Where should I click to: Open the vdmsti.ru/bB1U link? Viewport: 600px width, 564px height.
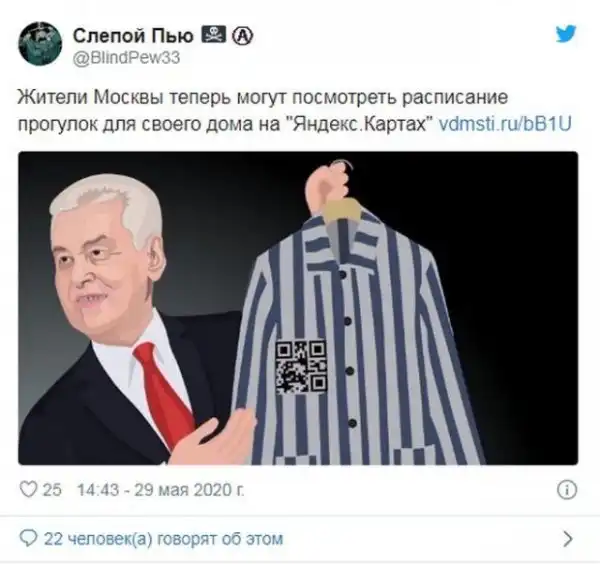point(505,124)
